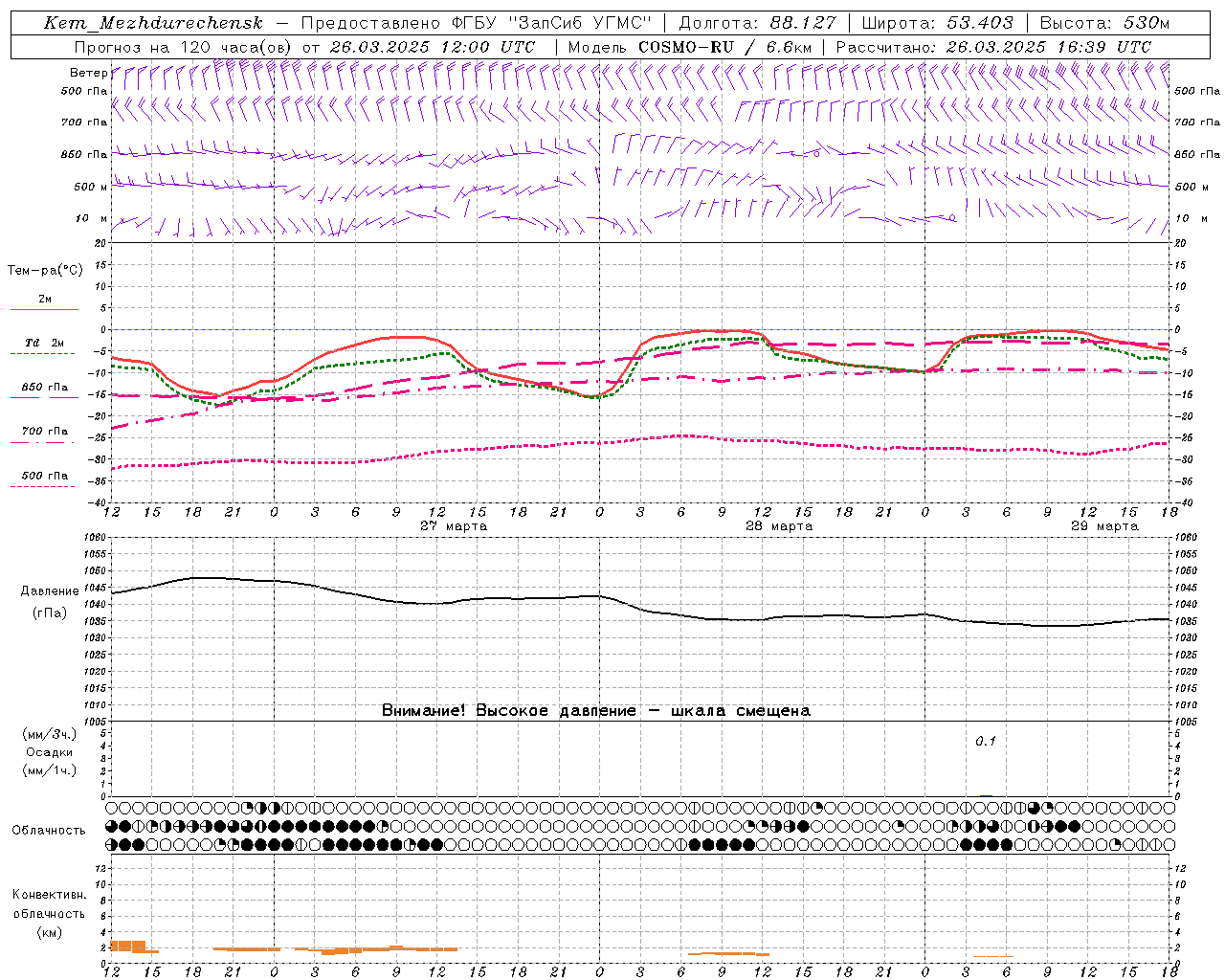Click the model name COSMO-RU
1225x980 pixels.
pyautogui.click(x=685, y=47)
